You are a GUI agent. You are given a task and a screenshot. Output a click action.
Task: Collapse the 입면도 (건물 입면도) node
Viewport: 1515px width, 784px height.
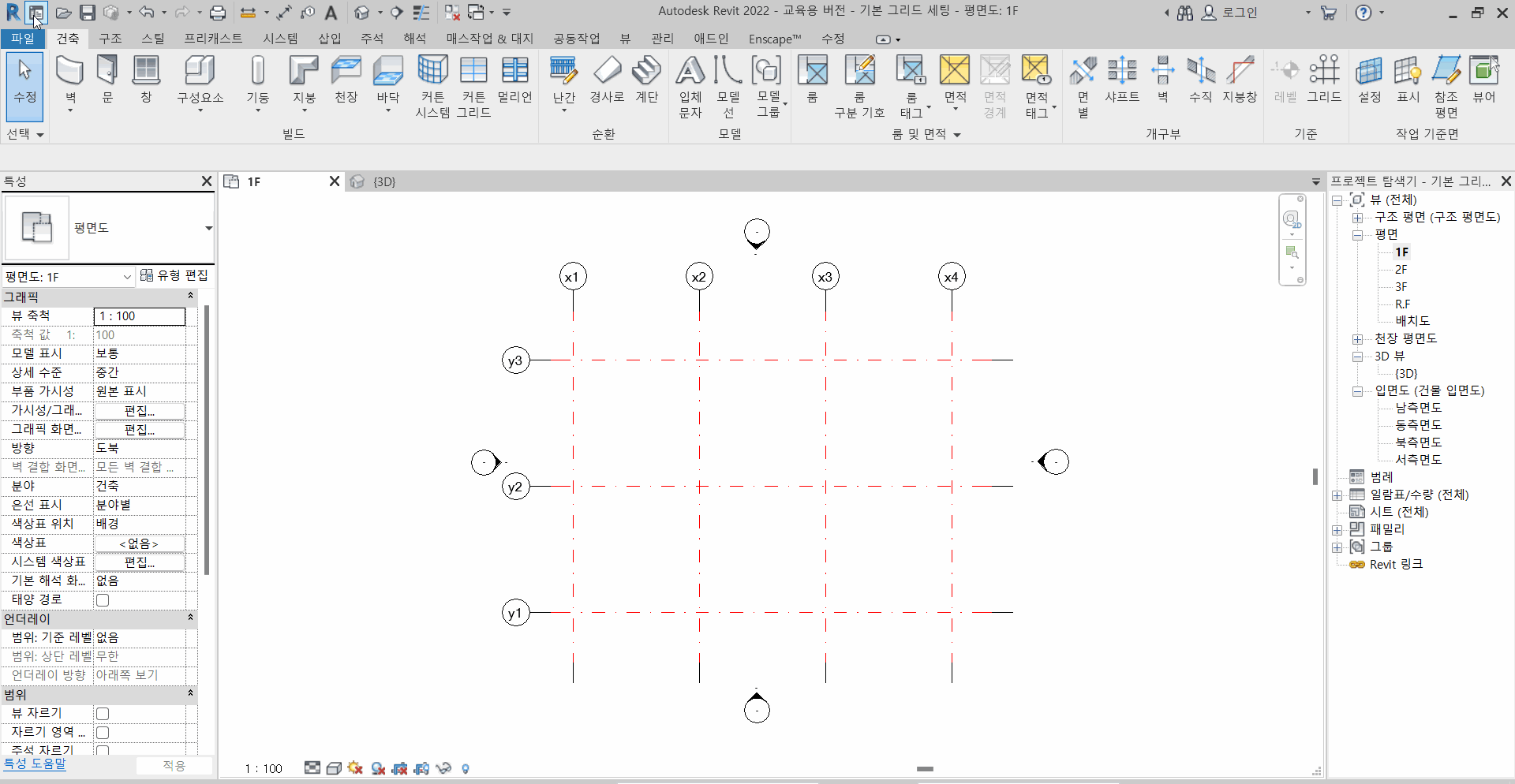coord(1357,391)
